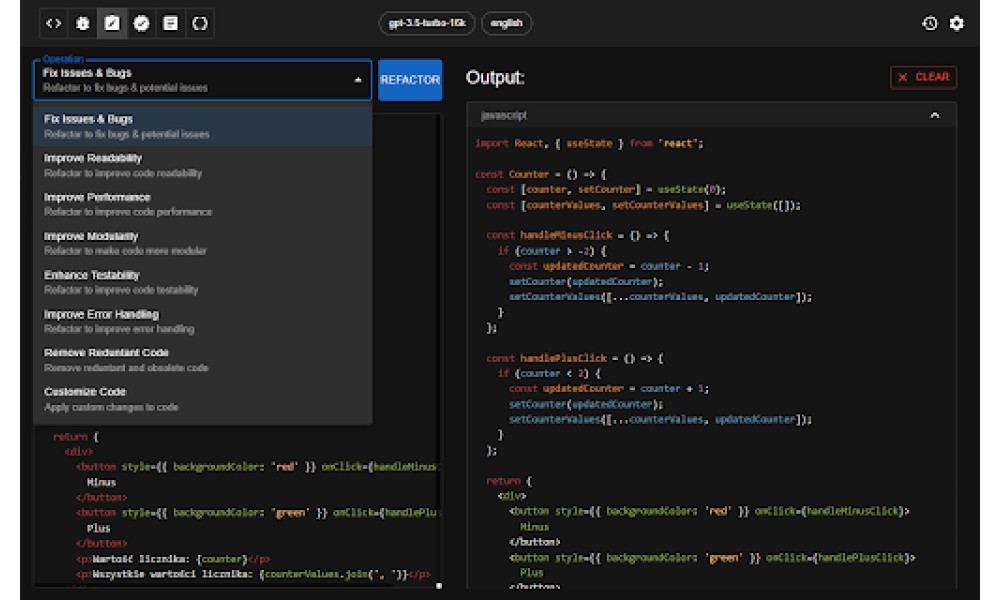Choose Fix Issues & Bugs option in list

(x=202, y=126)
